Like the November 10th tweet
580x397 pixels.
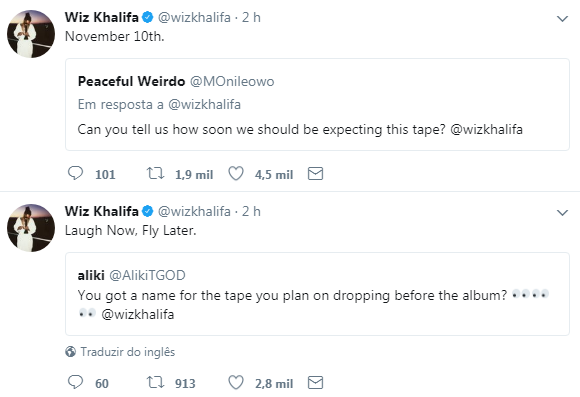pyautogui.click(x=236, y=174)
